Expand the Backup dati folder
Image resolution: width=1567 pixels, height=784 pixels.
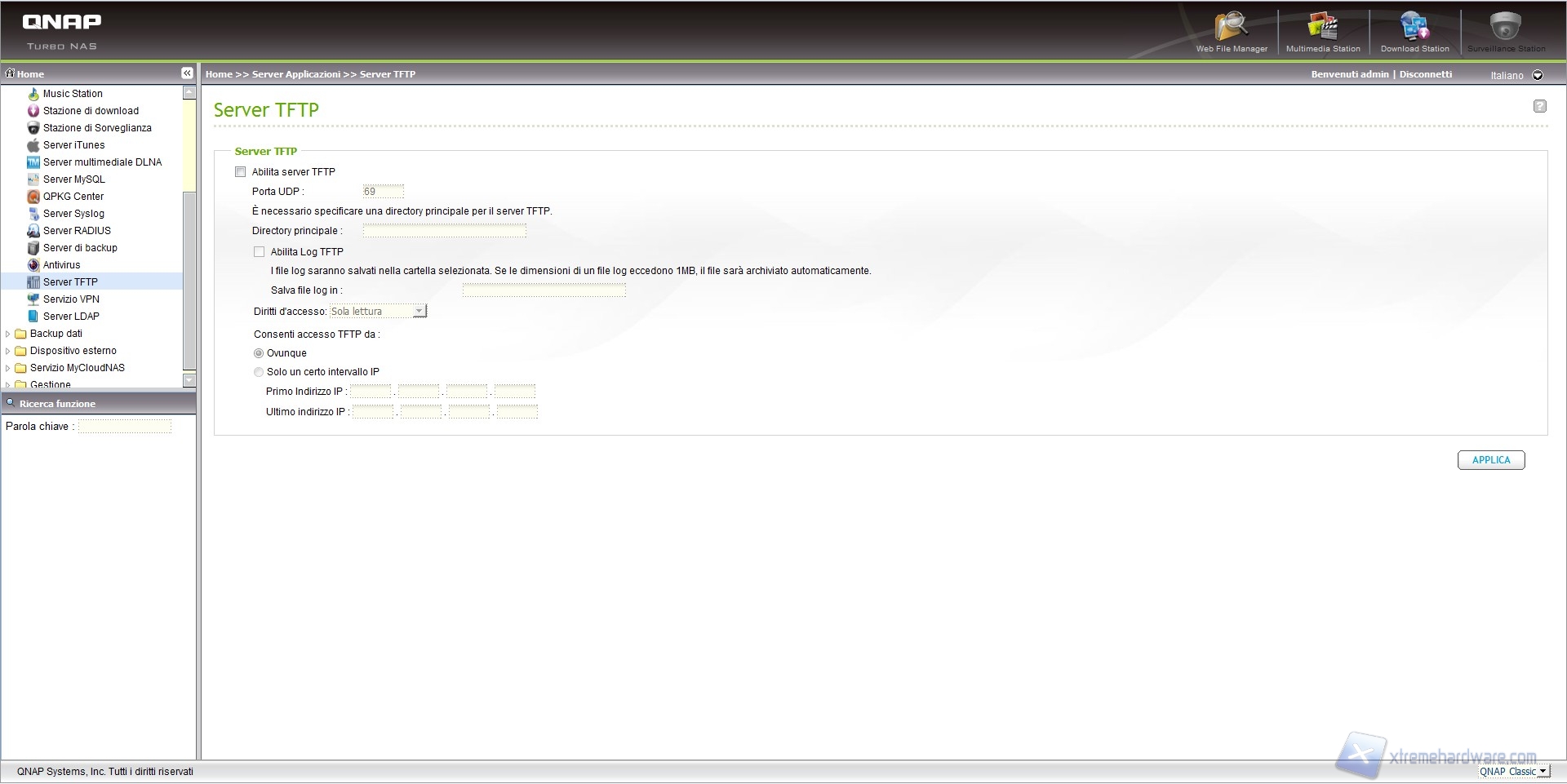[x=8, y=334]
